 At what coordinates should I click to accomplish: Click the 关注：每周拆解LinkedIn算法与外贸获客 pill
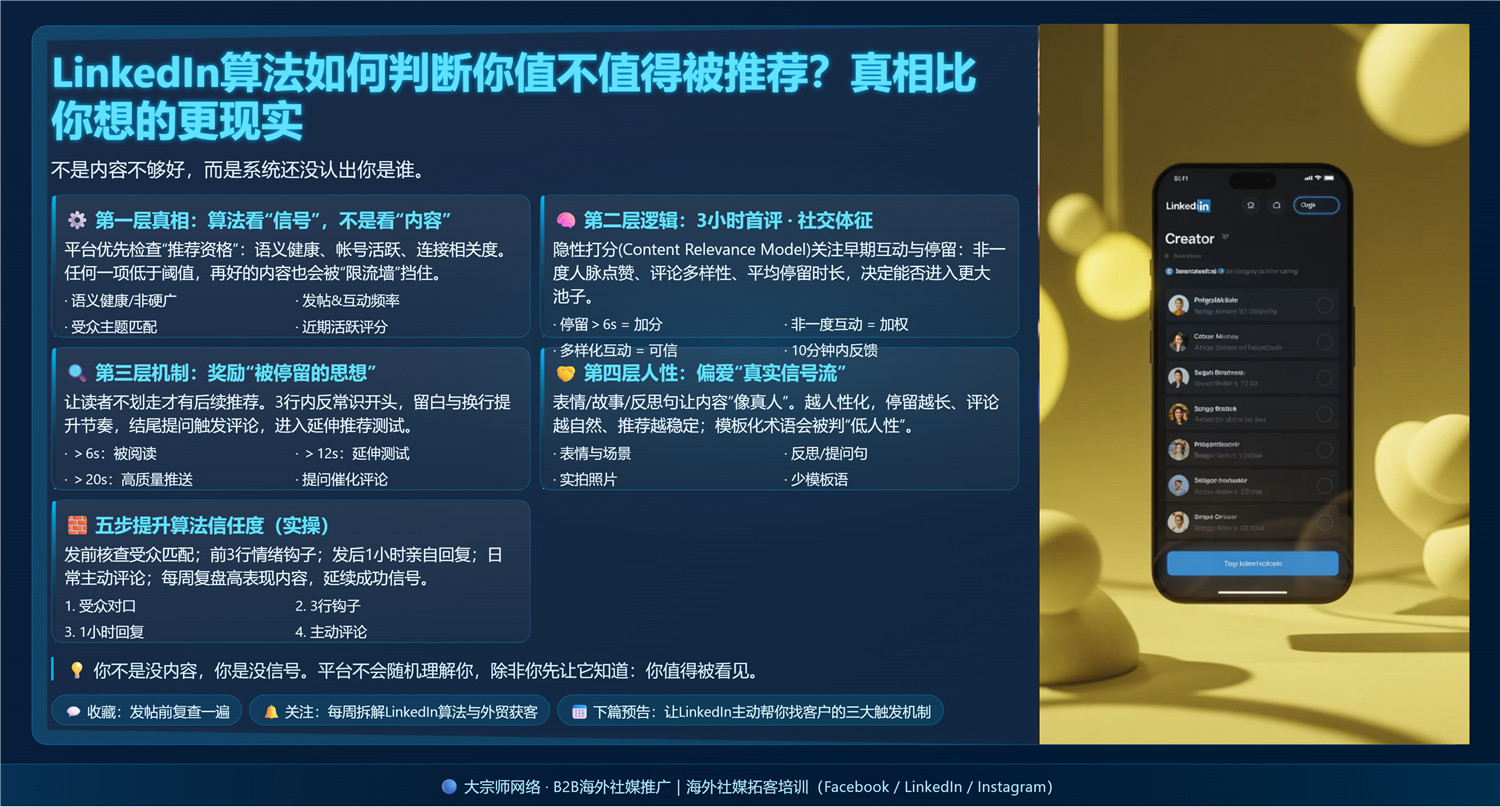[x=400, y=712]
